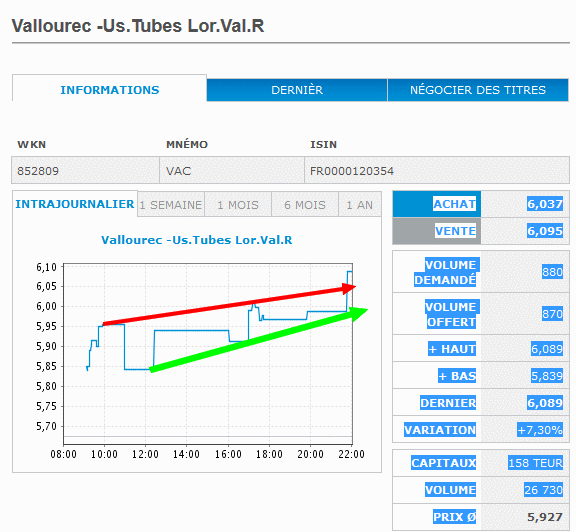Click the VOLUME label below CAPITAUX
Screen dimensions: 576x532
coord(450,490)
